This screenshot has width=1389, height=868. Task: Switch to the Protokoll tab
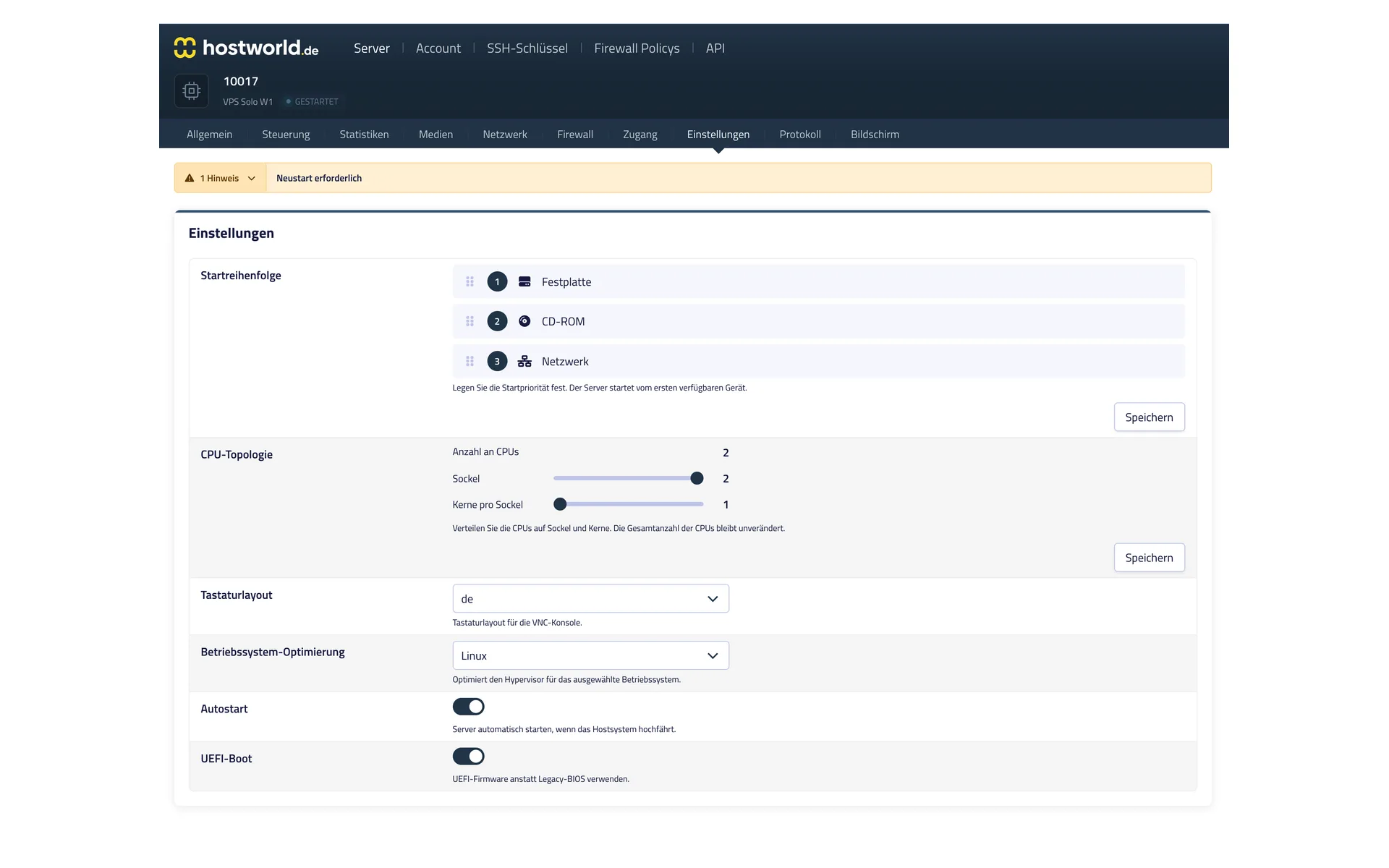point(799,135)
